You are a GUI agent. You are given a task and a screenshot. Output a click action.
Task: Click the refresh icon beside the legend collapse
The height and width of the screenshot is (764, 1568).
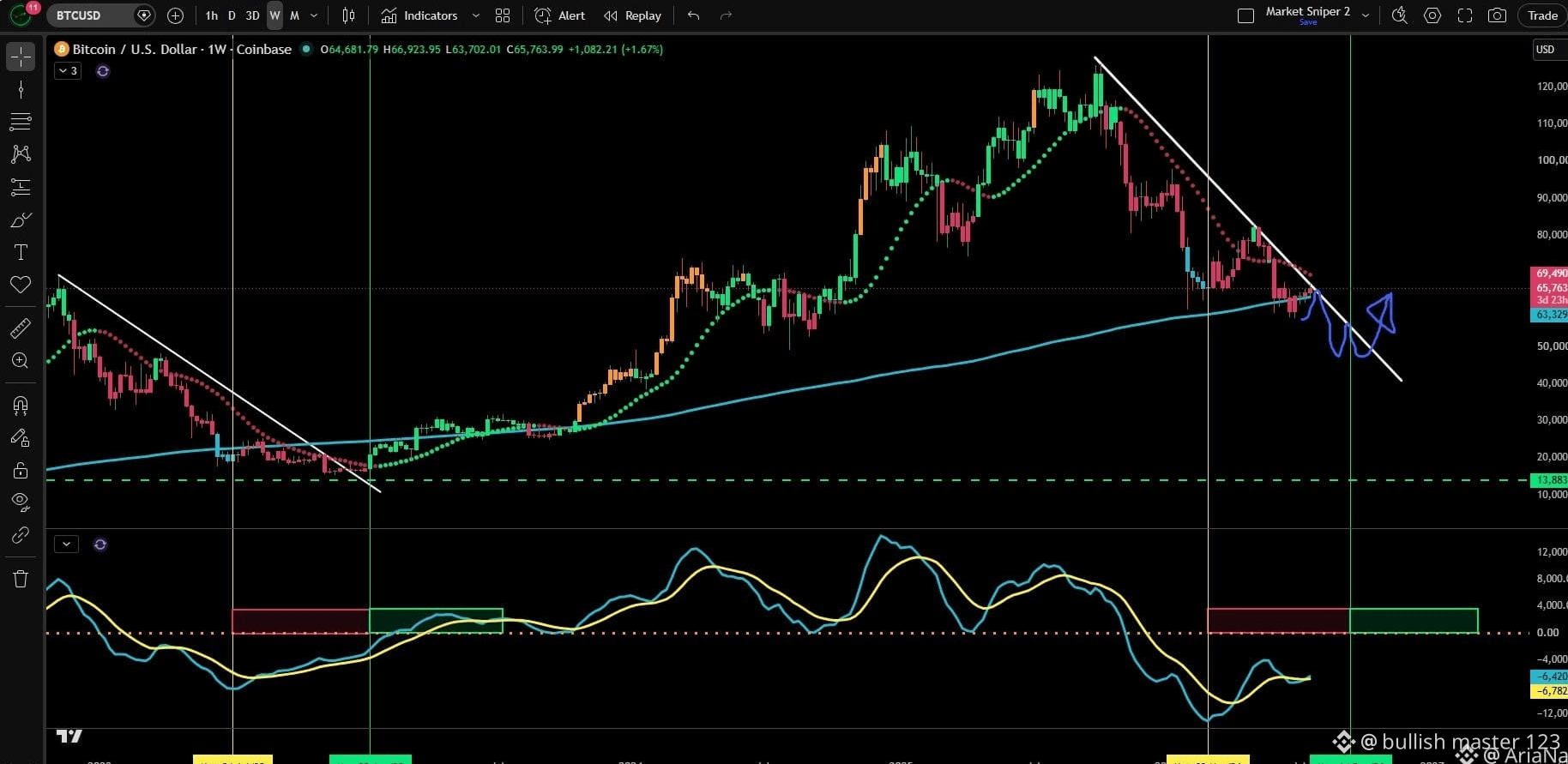(x=103, y=71)
